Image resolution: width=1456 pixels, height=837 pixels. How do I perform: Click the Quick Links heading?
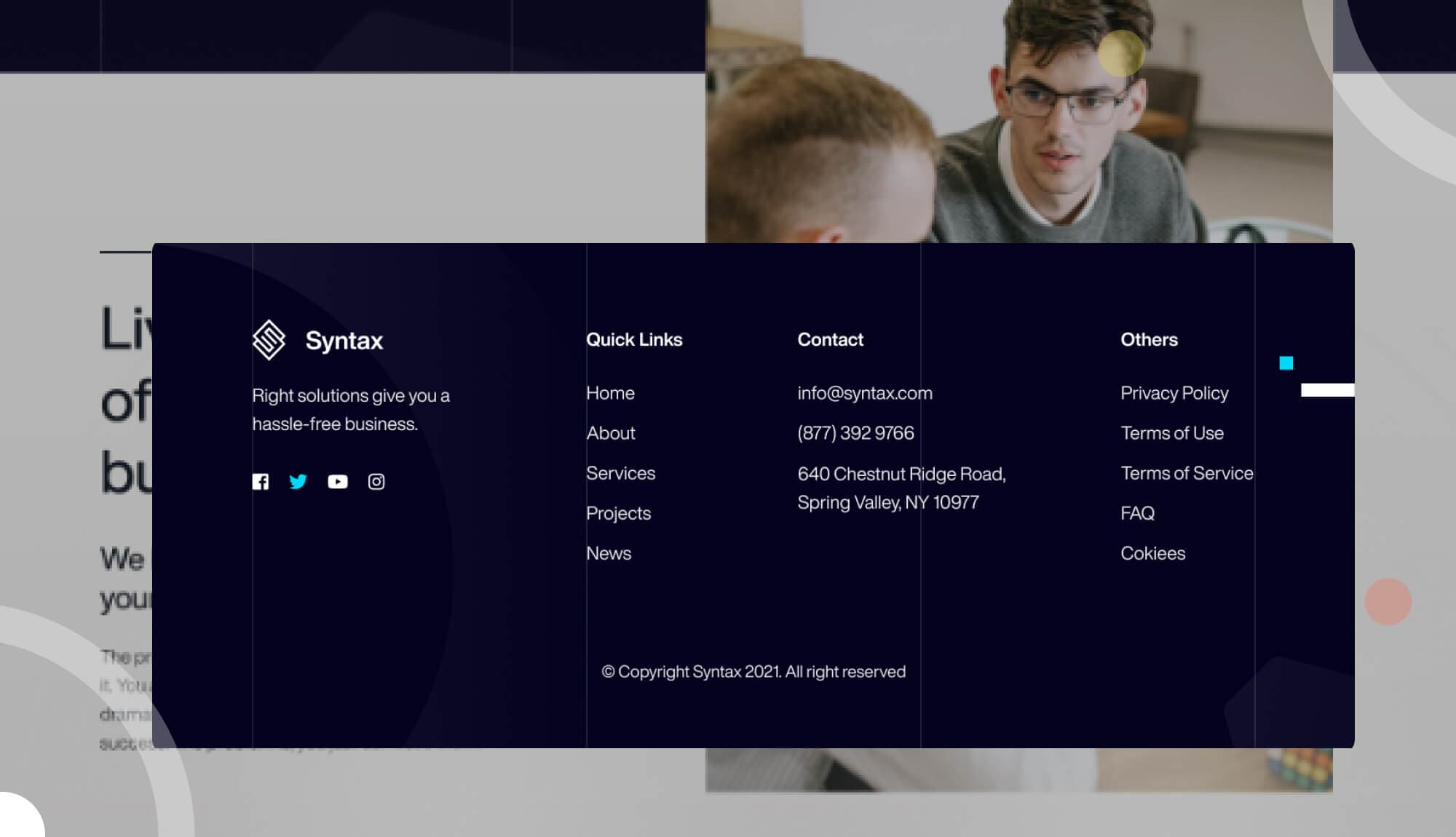tap(634, 340)
